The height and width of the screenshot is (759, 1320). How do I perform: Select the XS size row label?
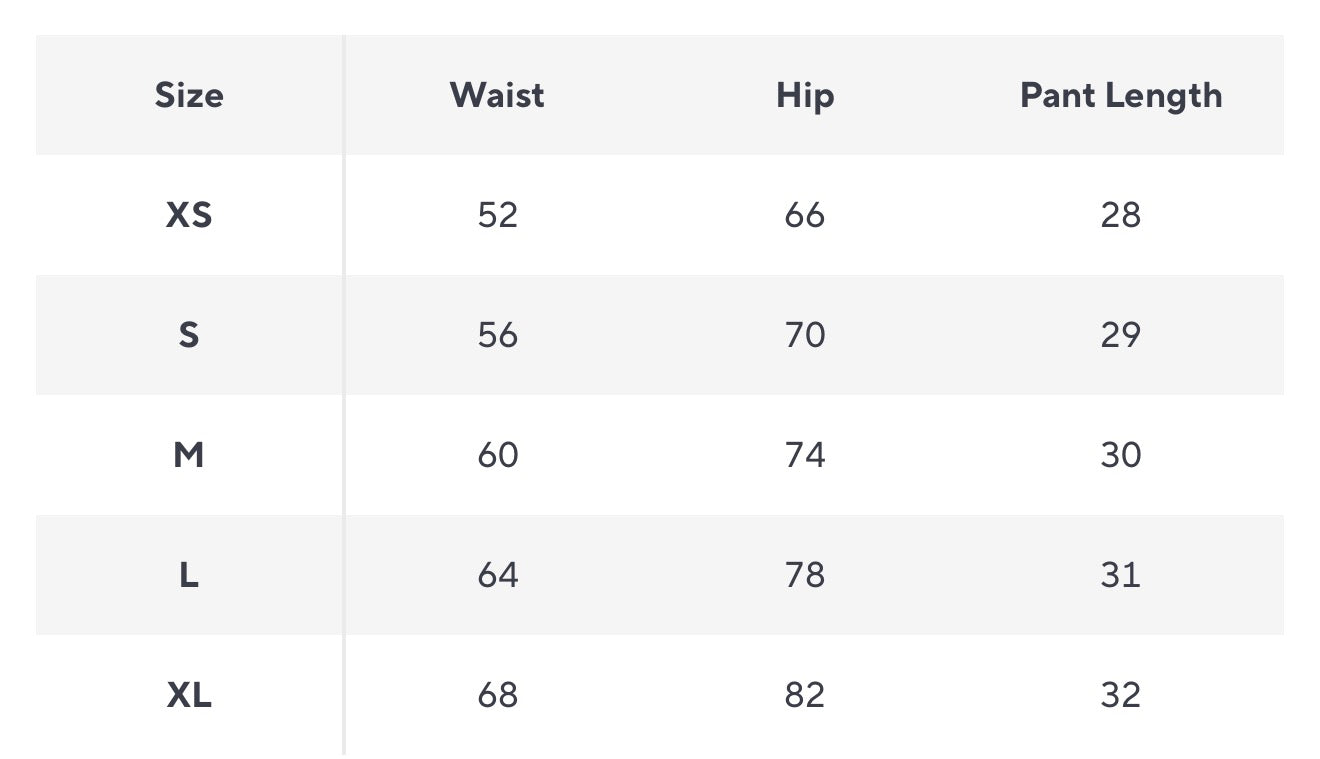189,215
